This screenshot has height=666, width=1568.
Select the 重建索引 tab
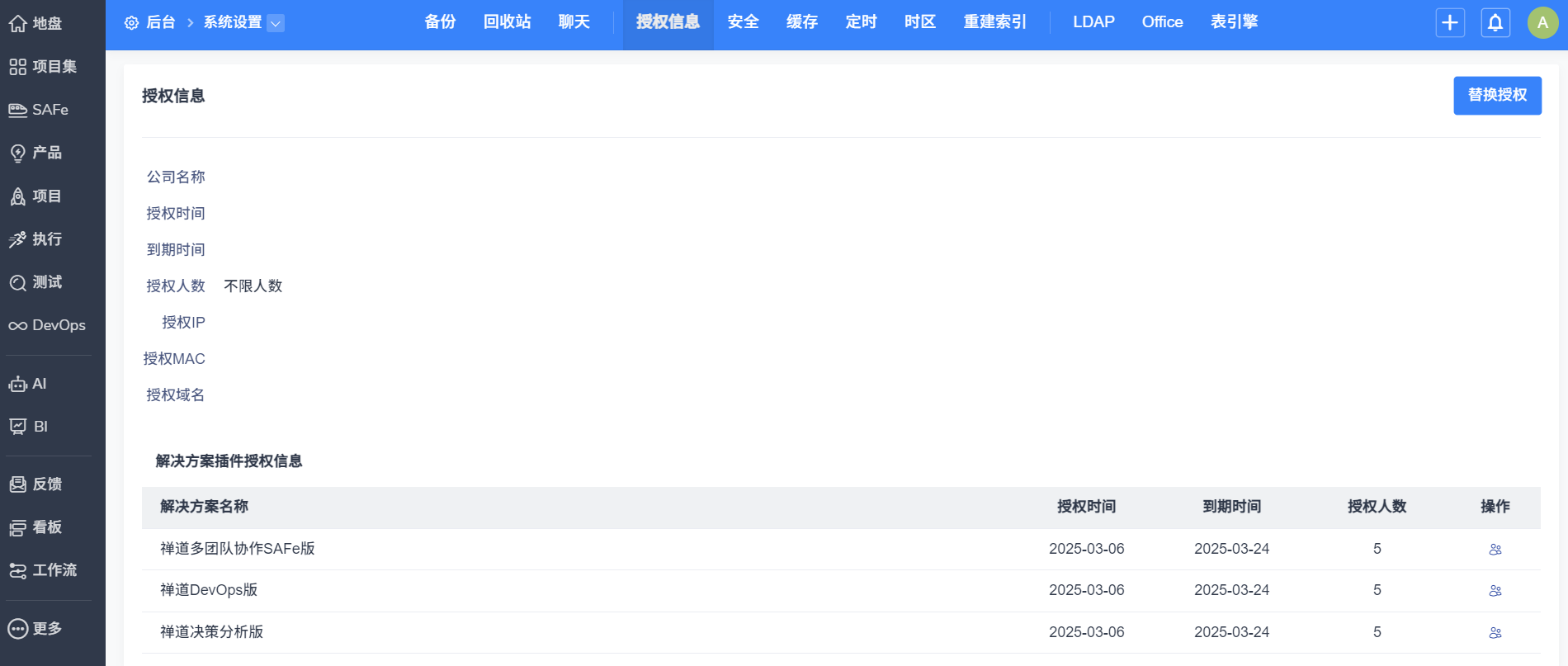click(994, 22)
